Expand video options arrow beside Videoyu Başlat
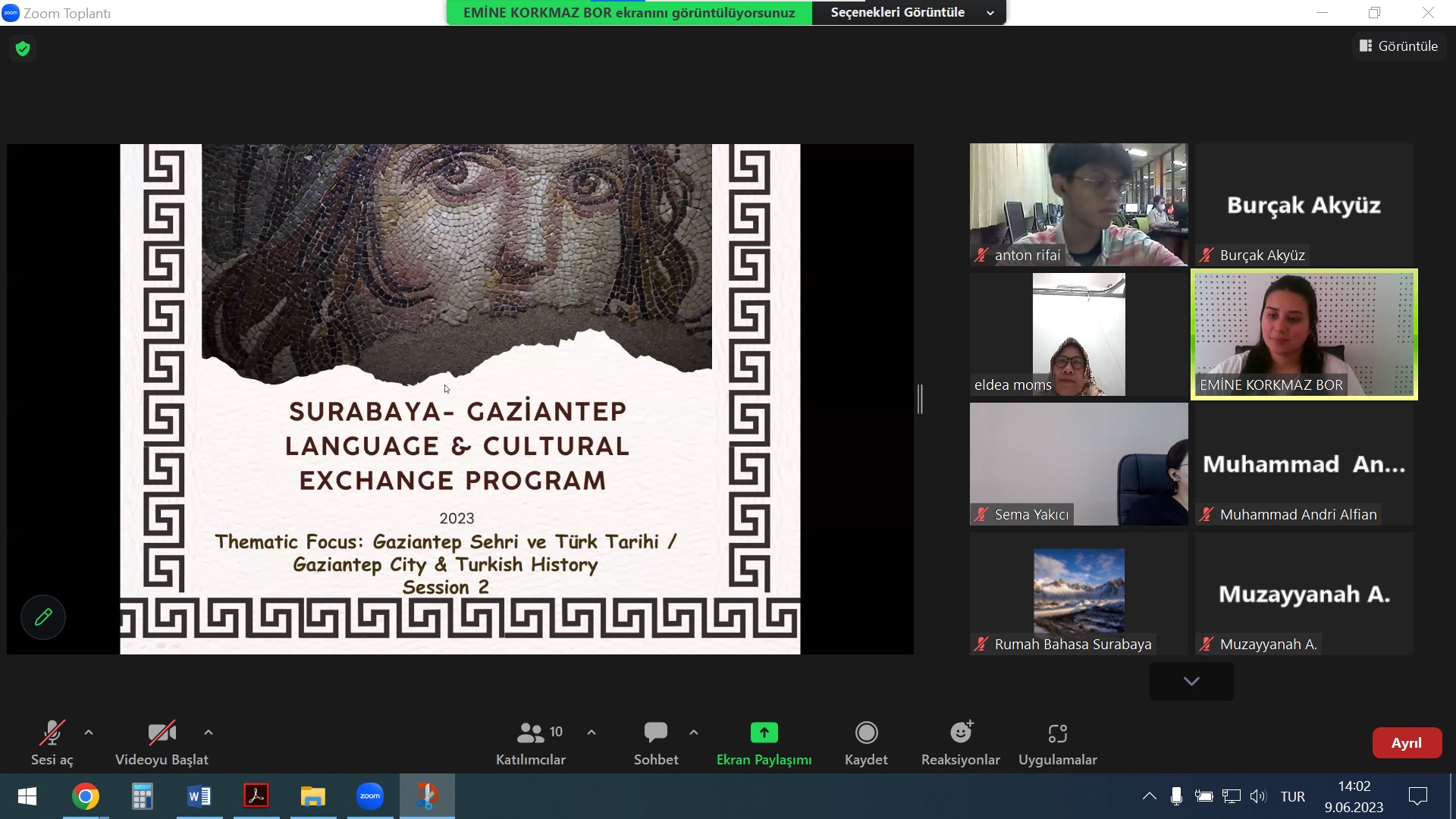 209,733
